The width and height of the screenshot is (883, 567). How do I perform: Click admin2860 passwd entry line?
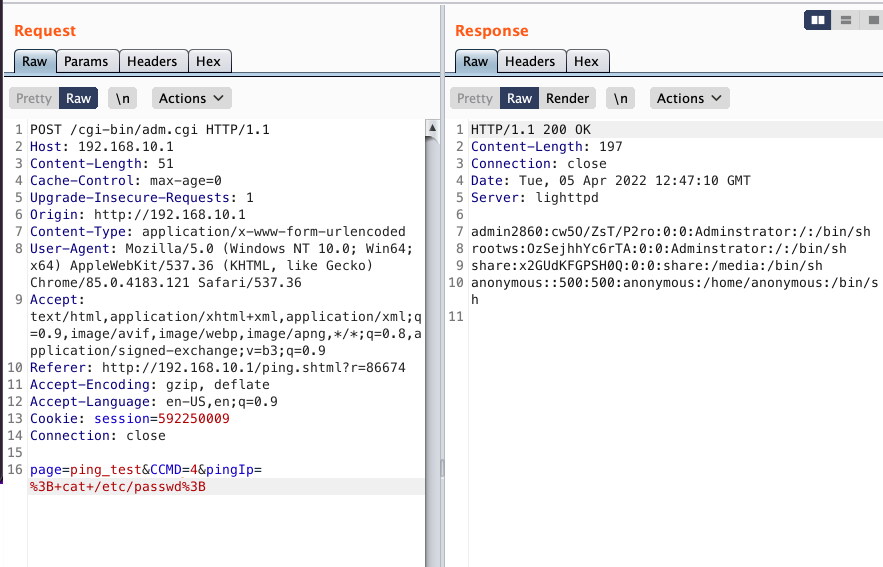[671, 231]
